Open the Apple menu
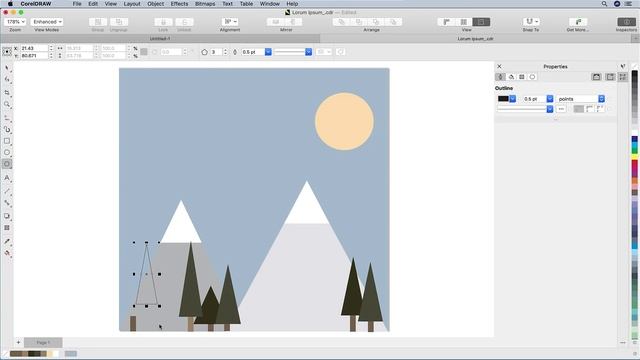Viewport: 640px width, 360px height. coord(10,4)
